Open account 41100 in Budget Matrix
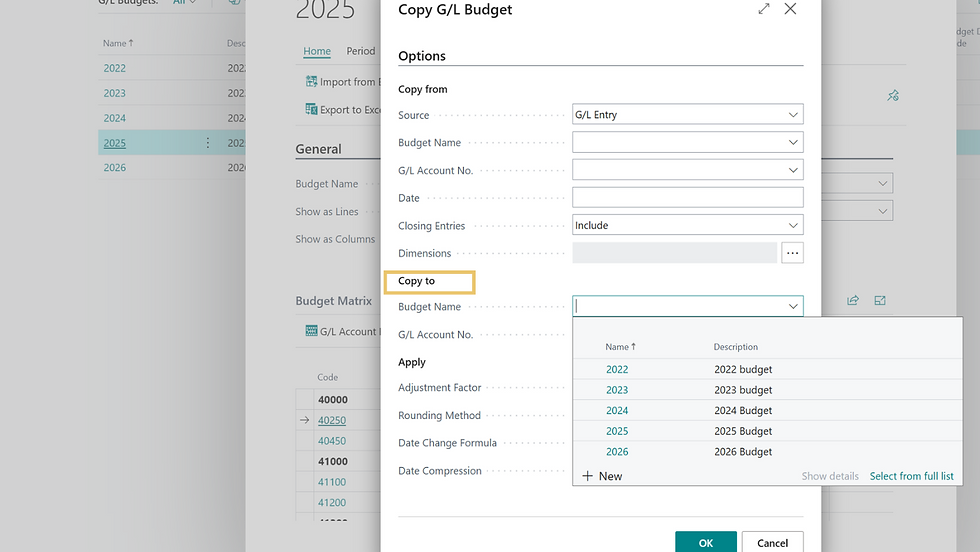Viewport: 980px width, 552px height. tap(332, 482)
